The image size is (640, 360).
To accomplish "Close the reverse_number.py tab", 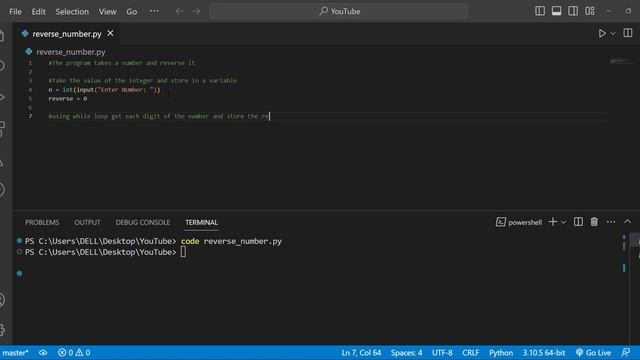I will pyautogui.click(x=110, y=33).
